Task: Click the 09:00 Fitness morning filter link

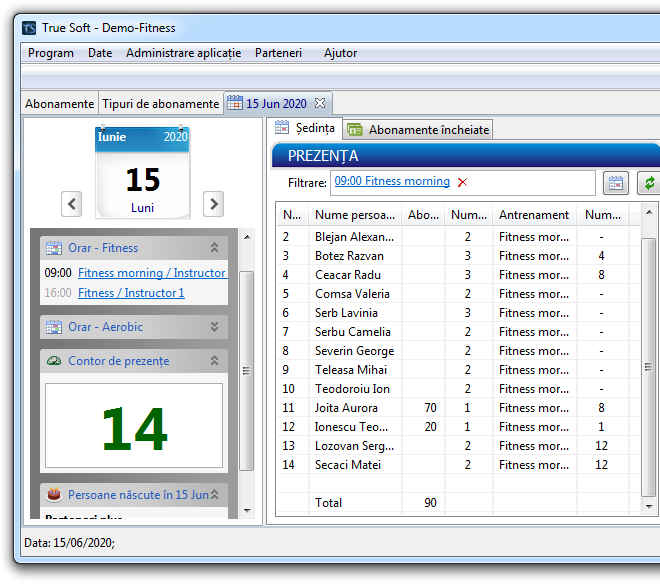Action: coord(392,182)
